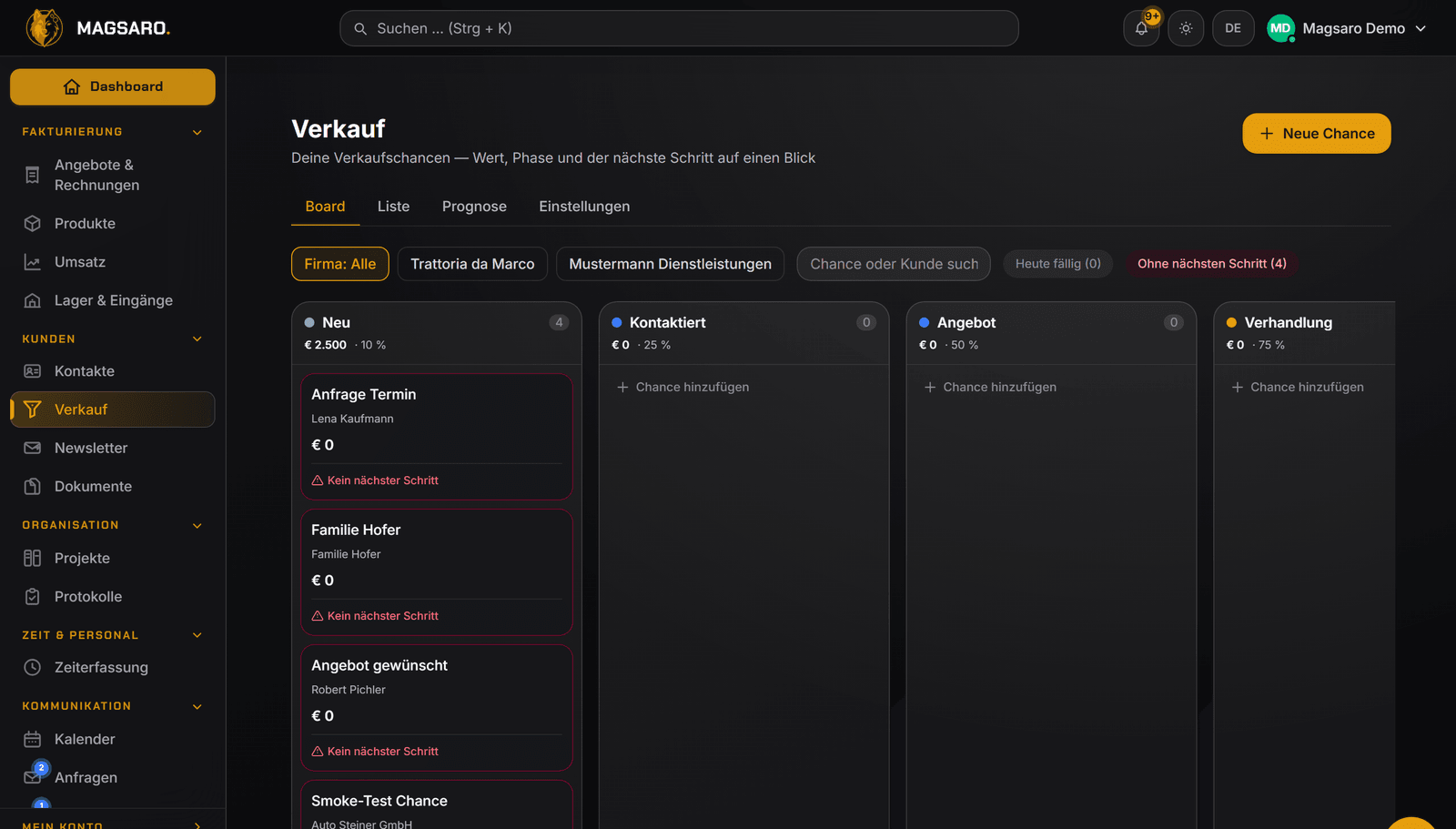1456x829 pixels.
Task: Open Produkte via its box icon
Action: 33,223
